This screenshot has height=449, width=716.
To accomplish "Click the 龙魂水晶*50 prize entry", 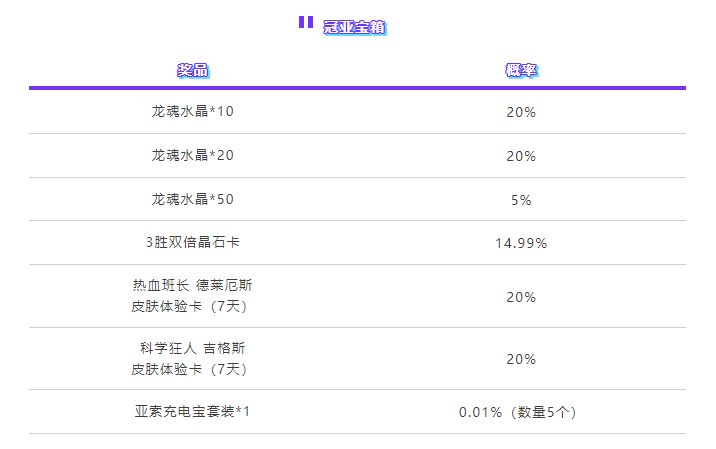I will coord(193,199).
